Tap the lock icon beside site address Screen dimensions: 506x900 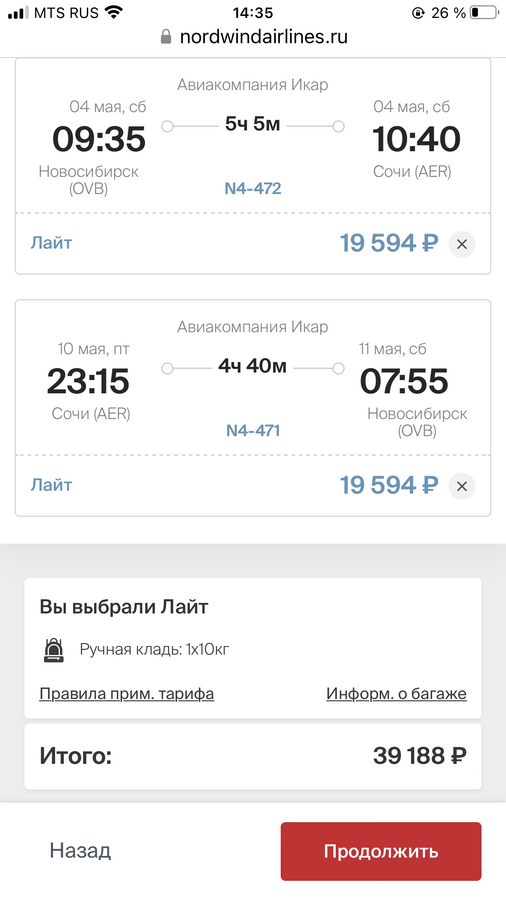[x=166, y=37]
